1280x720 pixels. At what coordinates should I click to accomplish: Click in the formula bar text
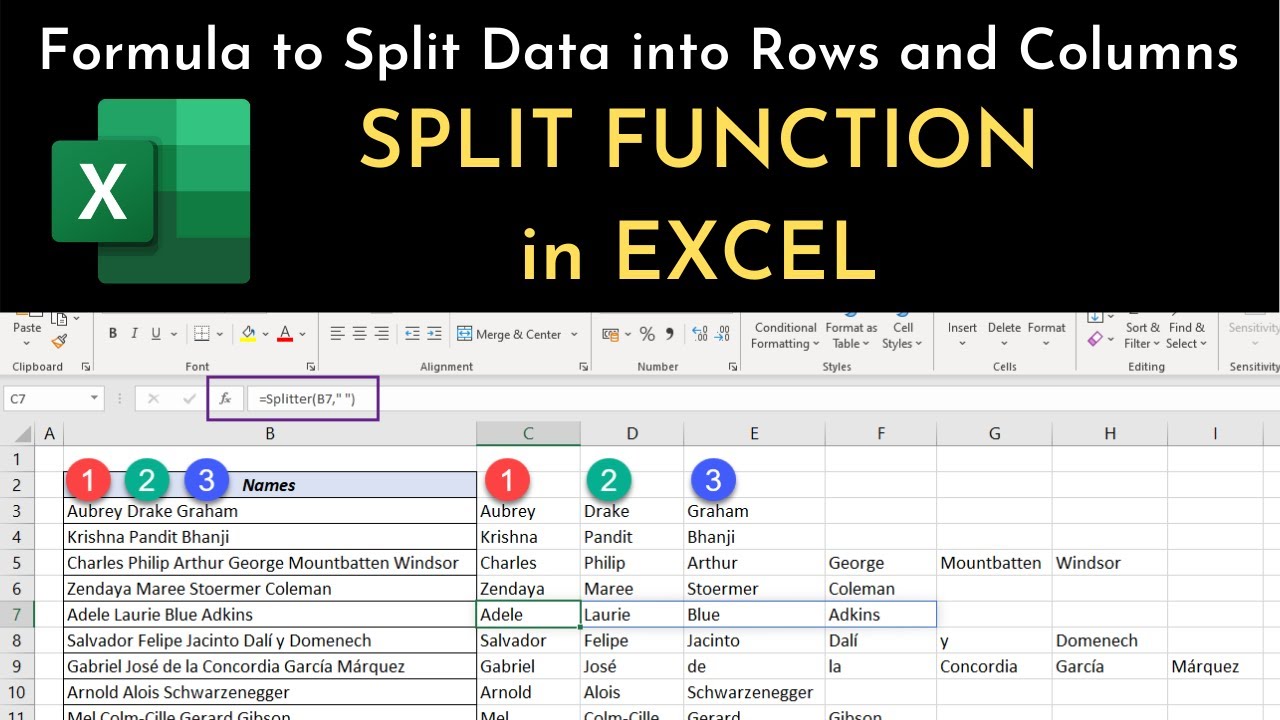coord(307,399)
